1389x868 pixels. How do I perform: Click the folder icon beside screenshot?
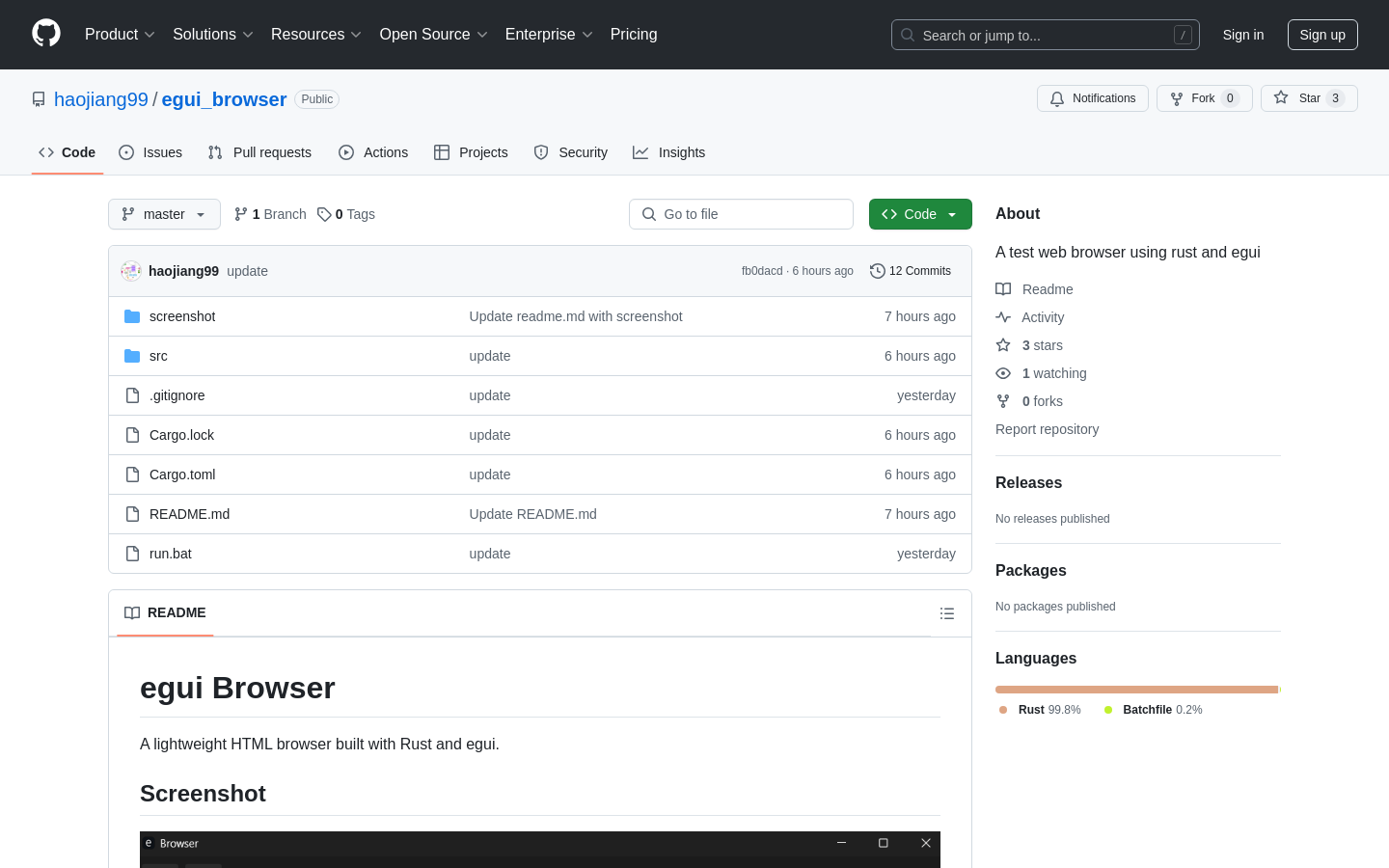tap(132, 316)
